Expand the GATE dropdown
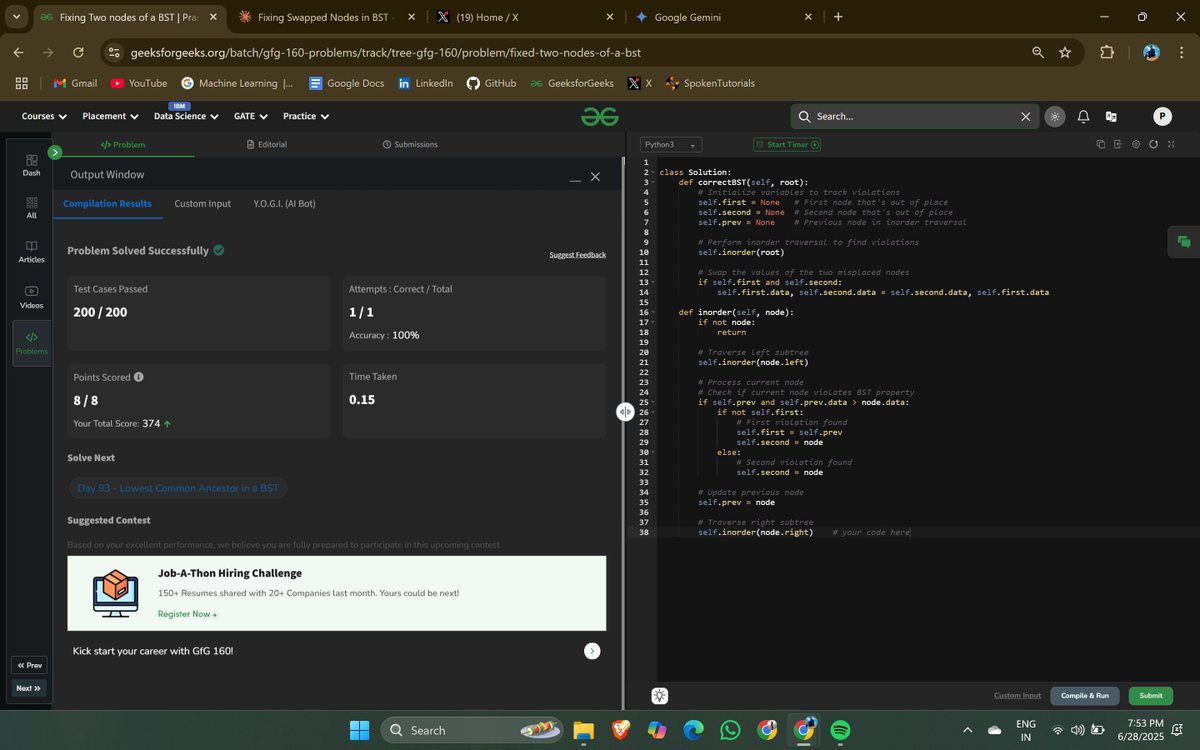The width and height of the screenshot is (1200, 750). pos(251,116)
